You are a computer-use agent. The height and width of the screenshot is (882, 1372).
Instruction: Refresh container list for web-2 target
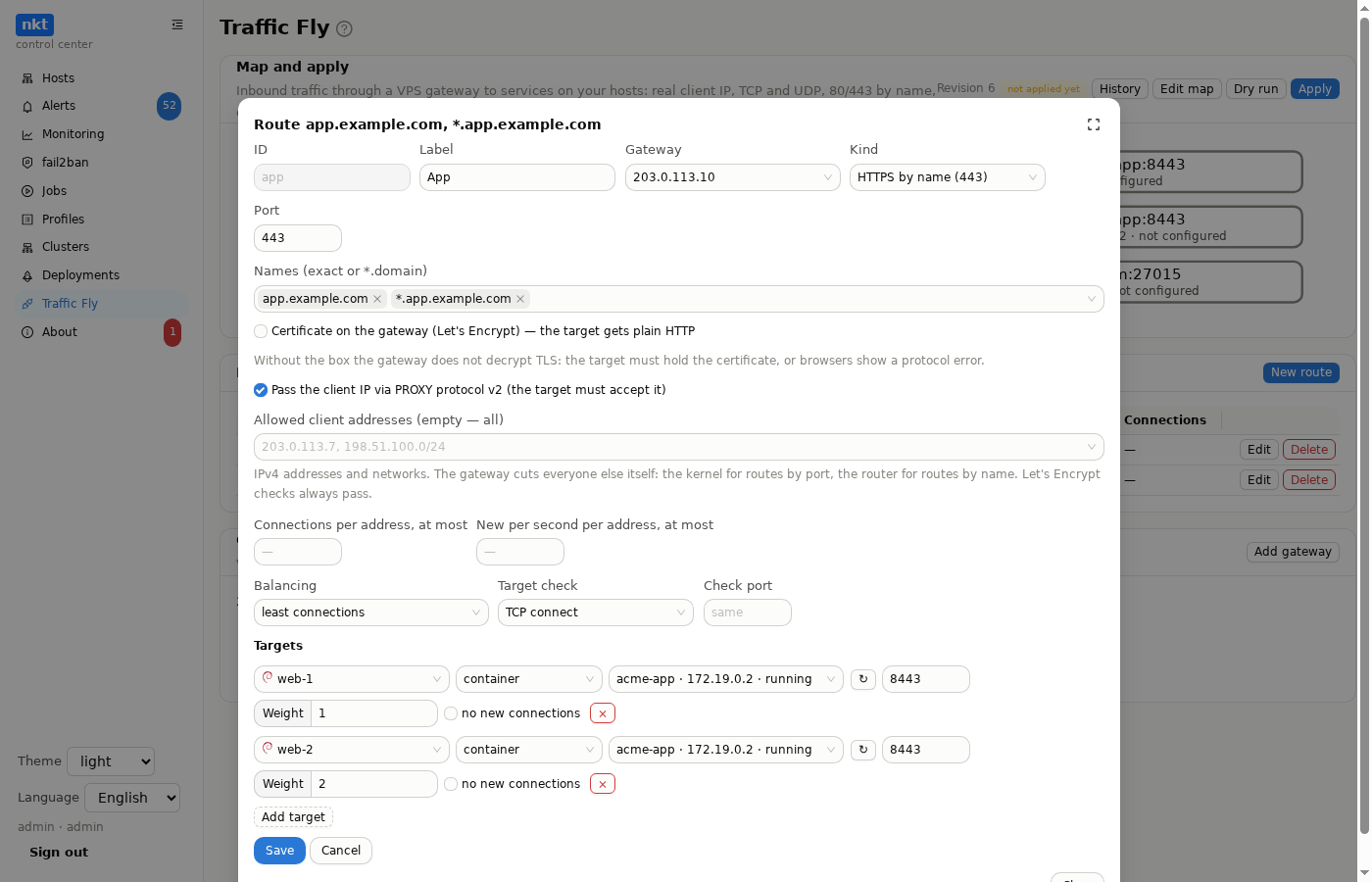pos(863,750)
